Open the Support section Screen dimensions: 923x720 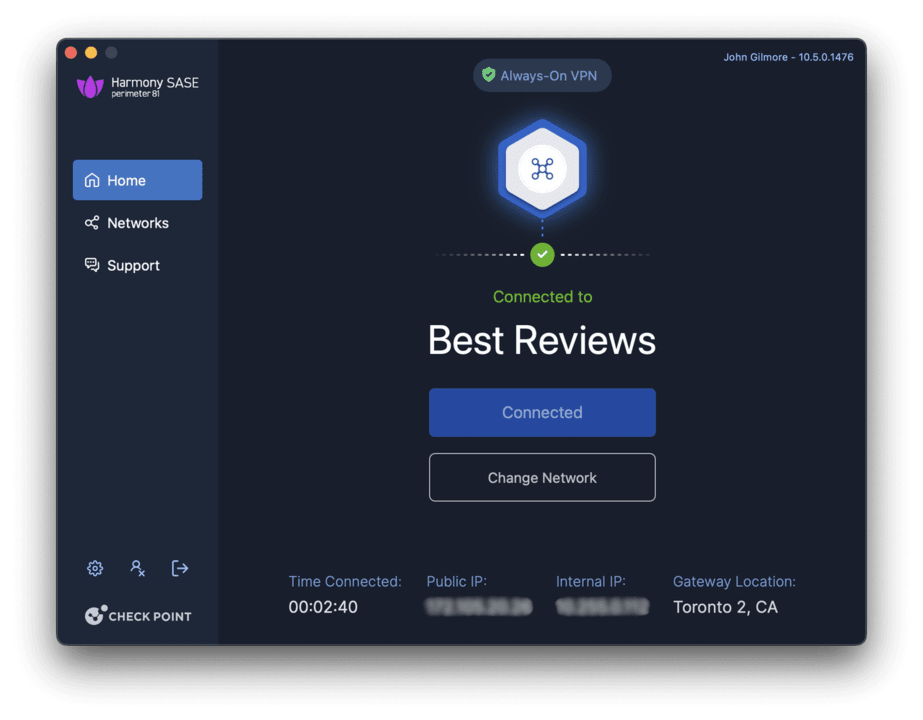(x=133, y=265)
